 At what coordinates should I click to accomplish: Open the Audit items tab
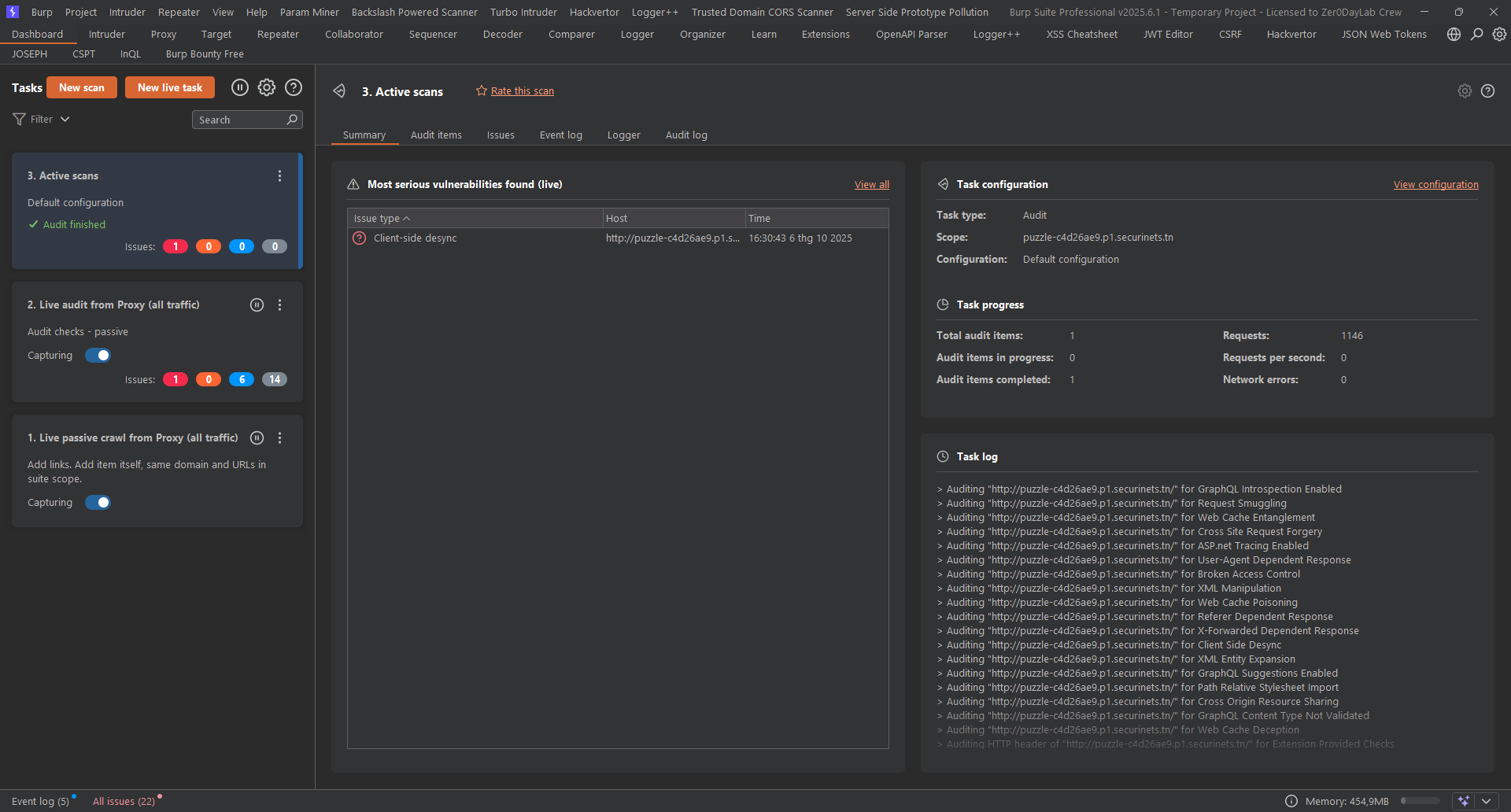pos(436,135)
